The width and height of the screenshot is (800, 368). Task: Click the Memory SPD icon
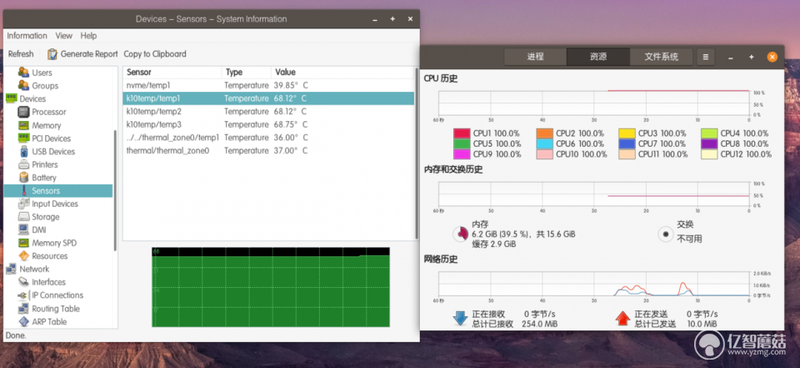23,243
